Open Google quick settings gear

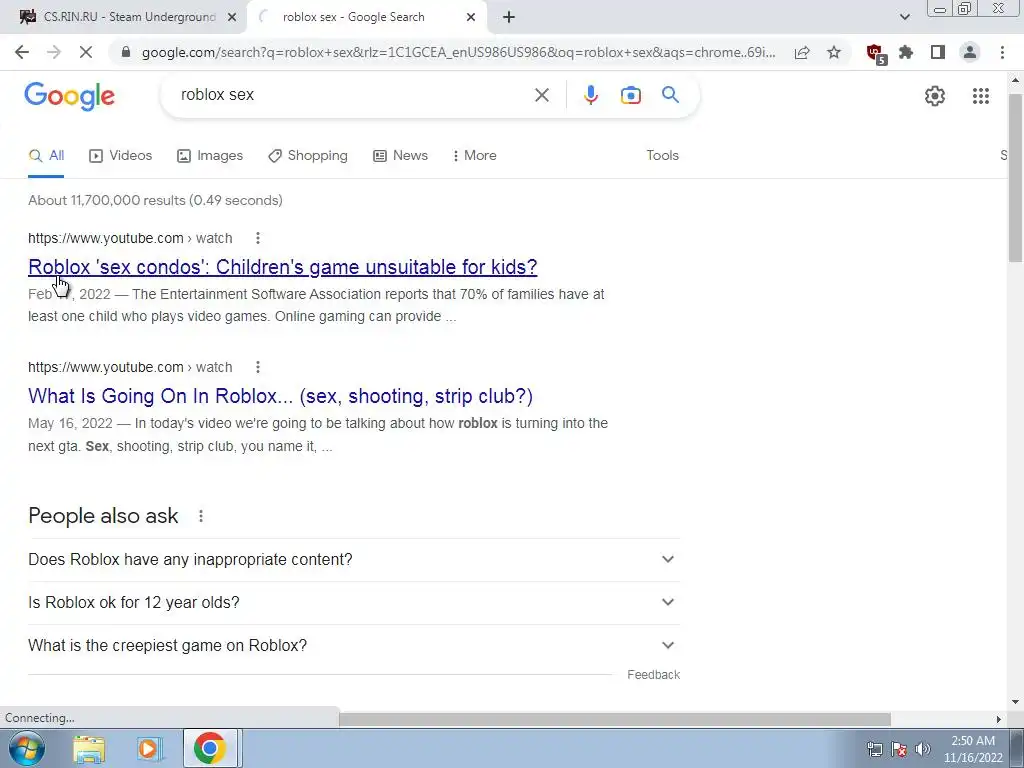[x=935, y=96]
